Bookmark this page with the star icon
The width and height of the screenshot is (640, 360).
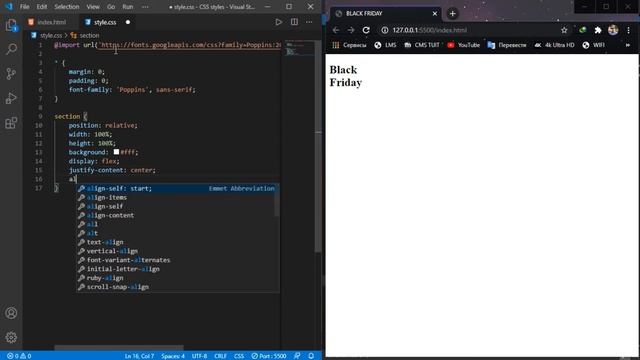coord(564,30)
